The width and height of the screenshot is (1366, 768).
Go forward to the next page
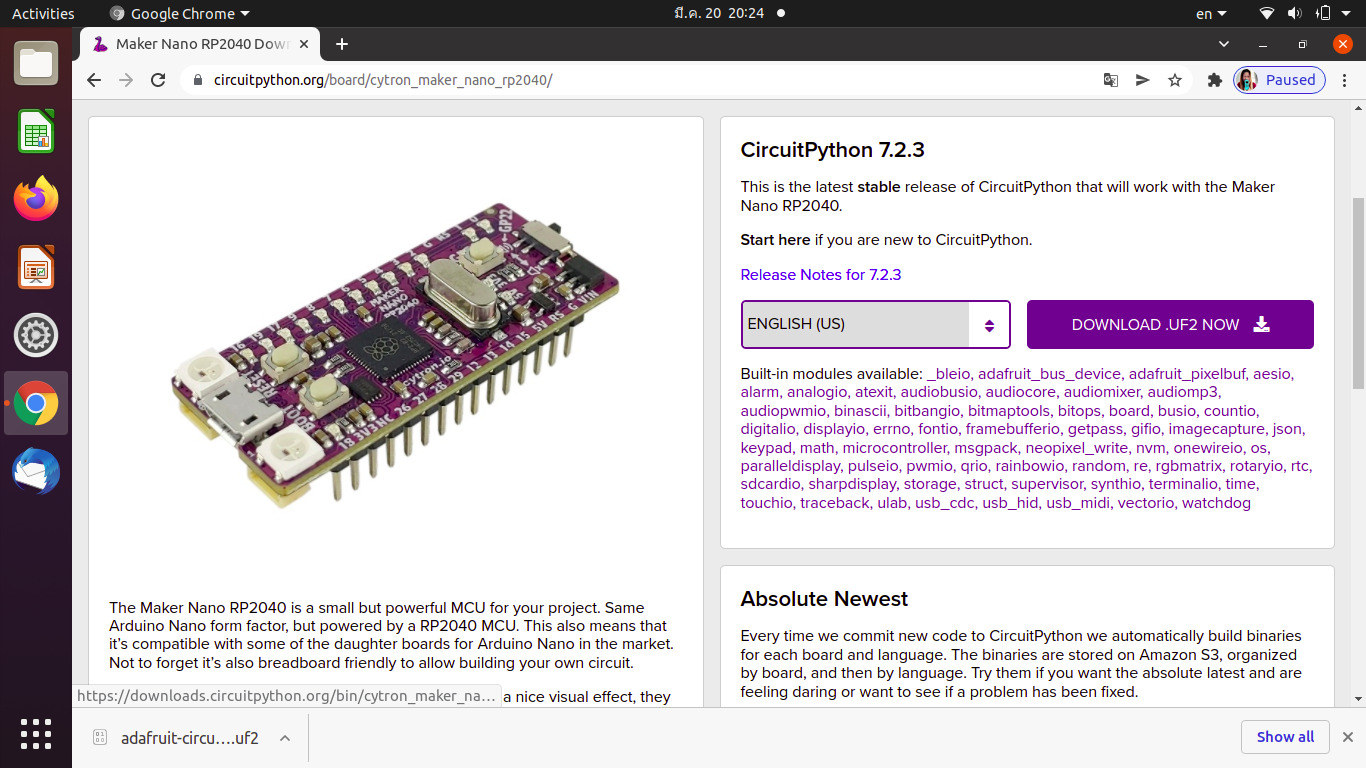(126, 80)
